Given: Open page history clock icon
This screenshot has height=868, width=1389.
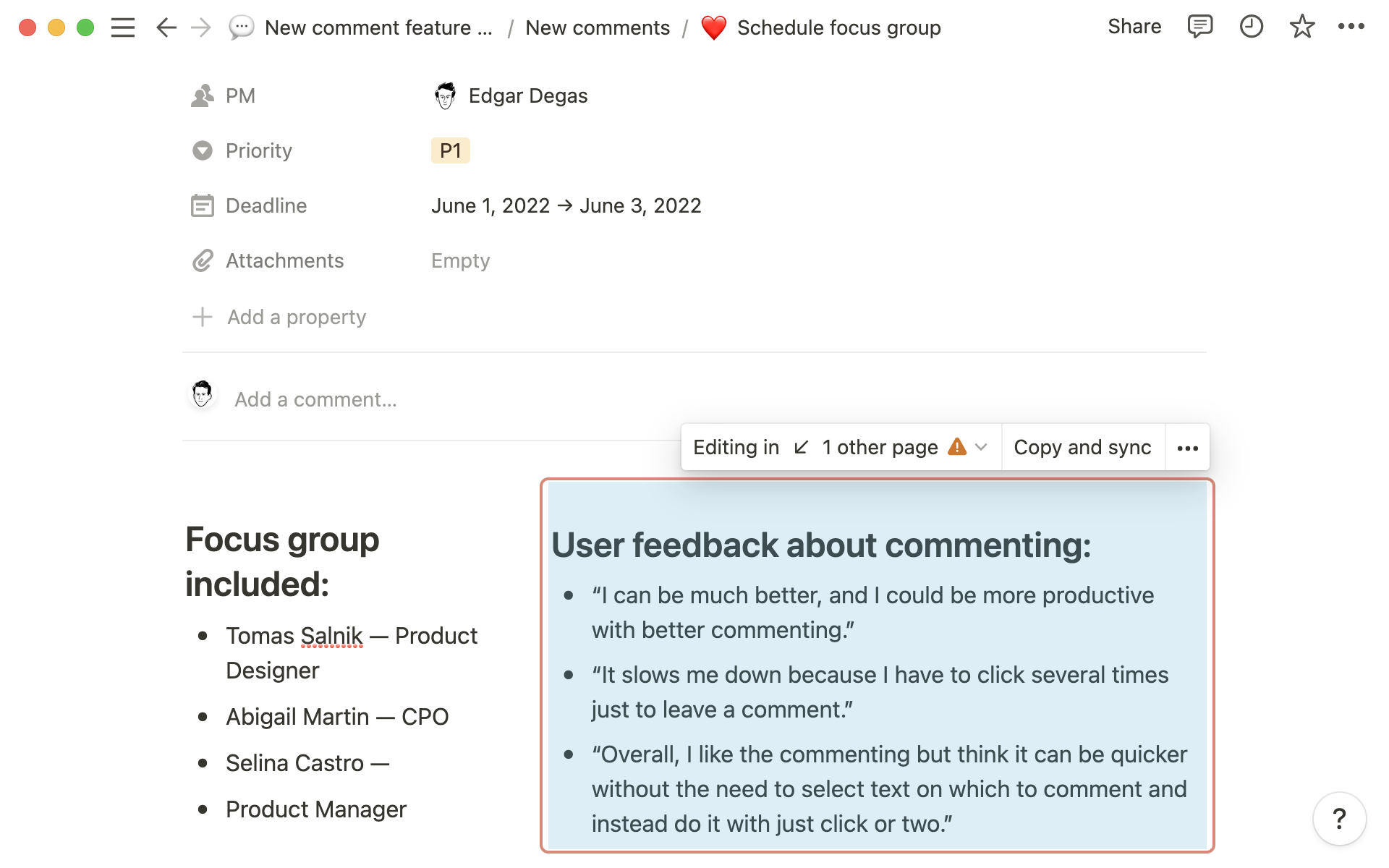Looking at the screenshot, I should point(1251,27).
